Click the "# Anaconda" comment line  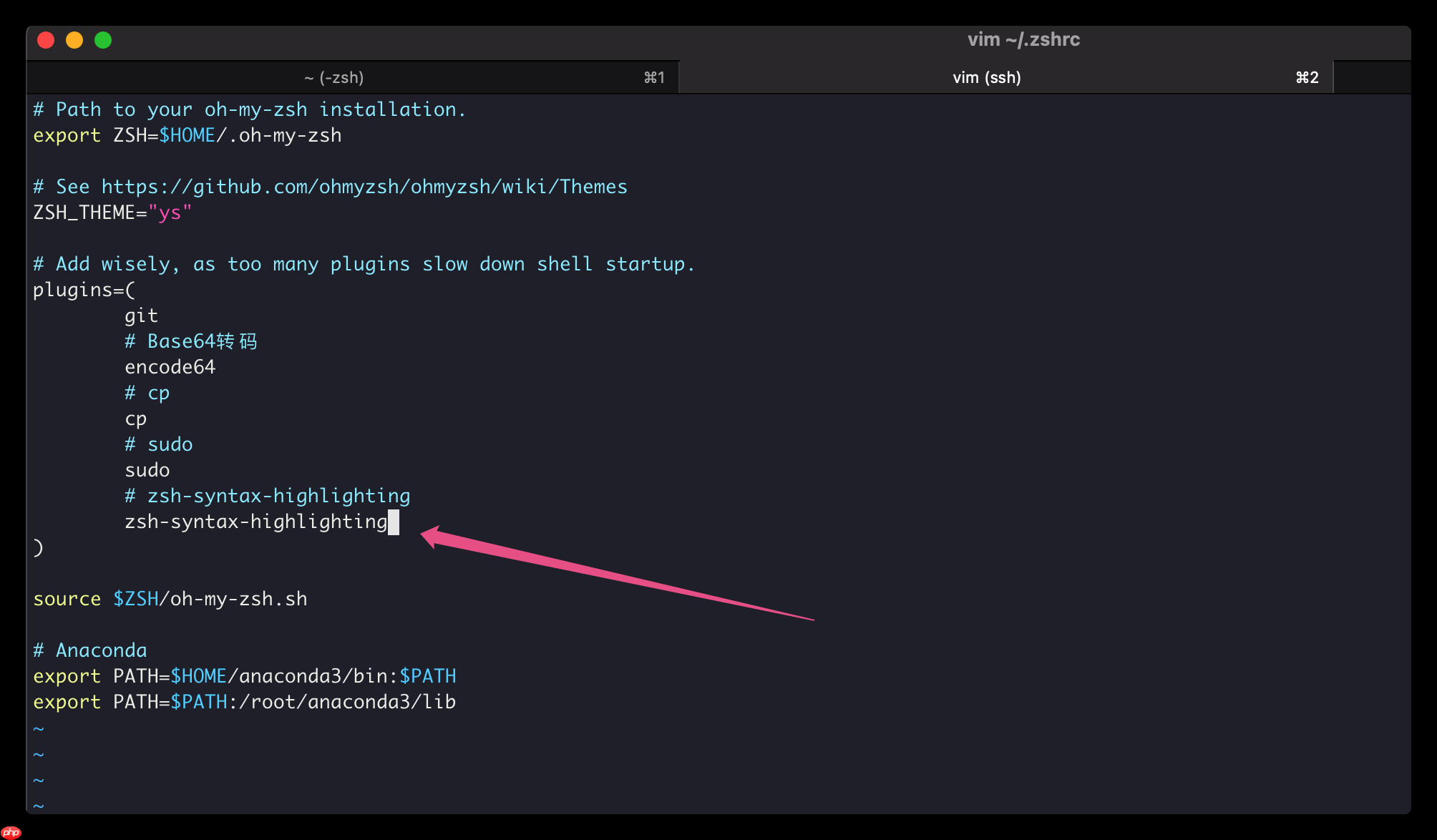click(89, 650)
